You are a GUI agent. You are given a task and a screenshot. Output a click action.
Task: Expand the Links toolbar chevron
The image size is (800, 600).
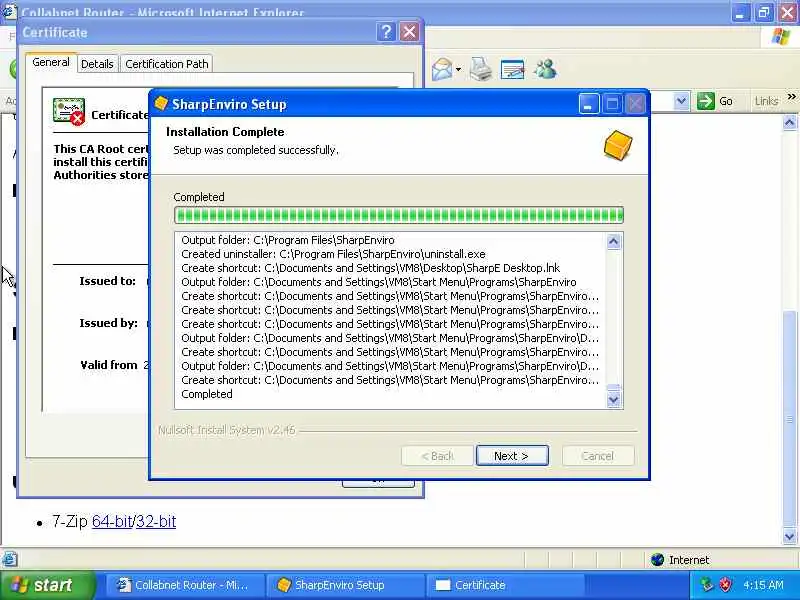[791, 96]
